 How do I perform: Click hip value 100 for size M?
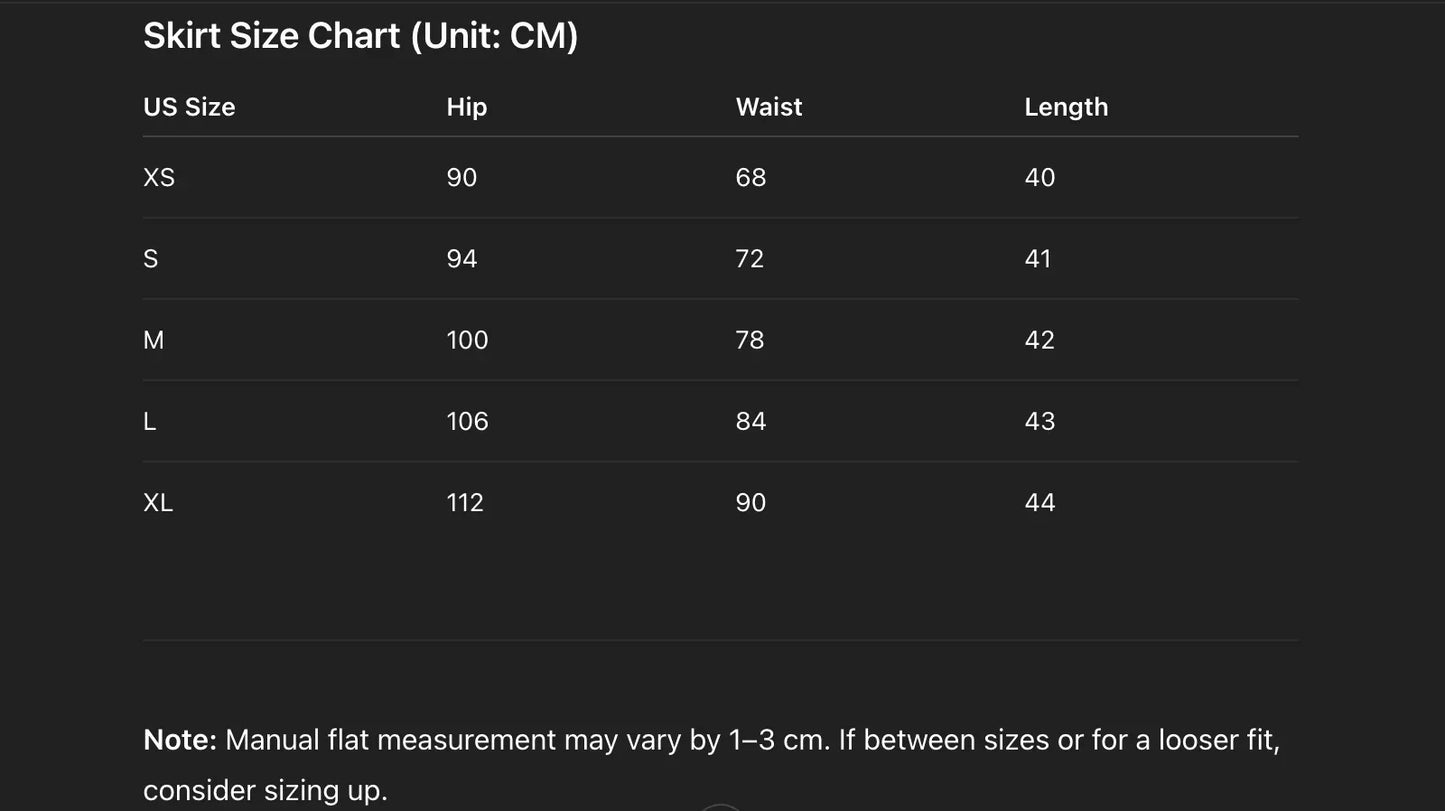click(467, 340)
